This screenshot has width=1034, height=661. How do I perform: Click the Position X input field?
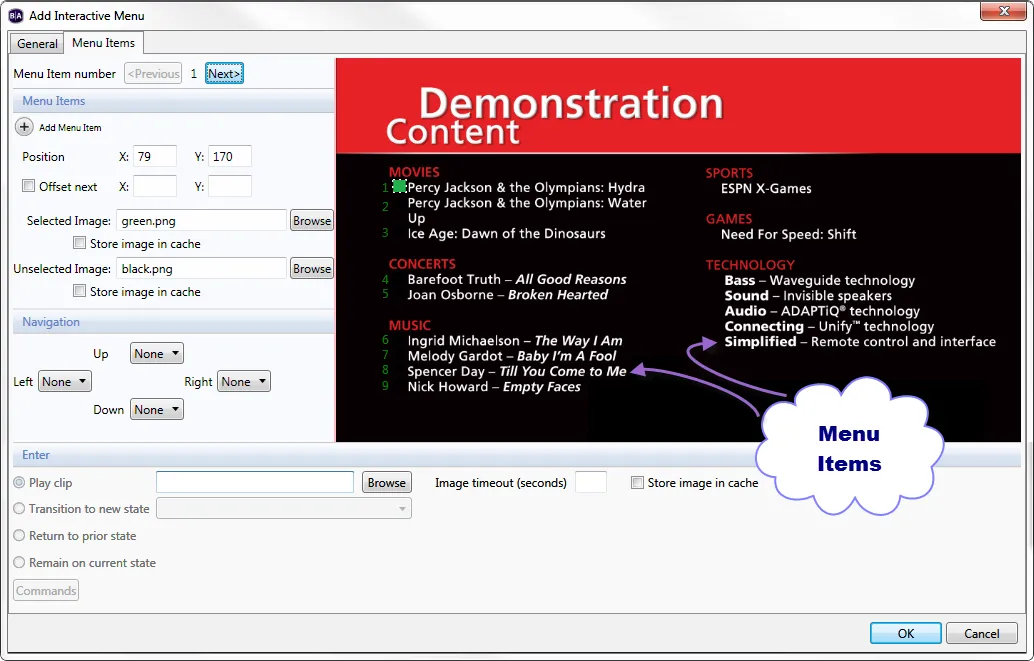pos(155,156)
